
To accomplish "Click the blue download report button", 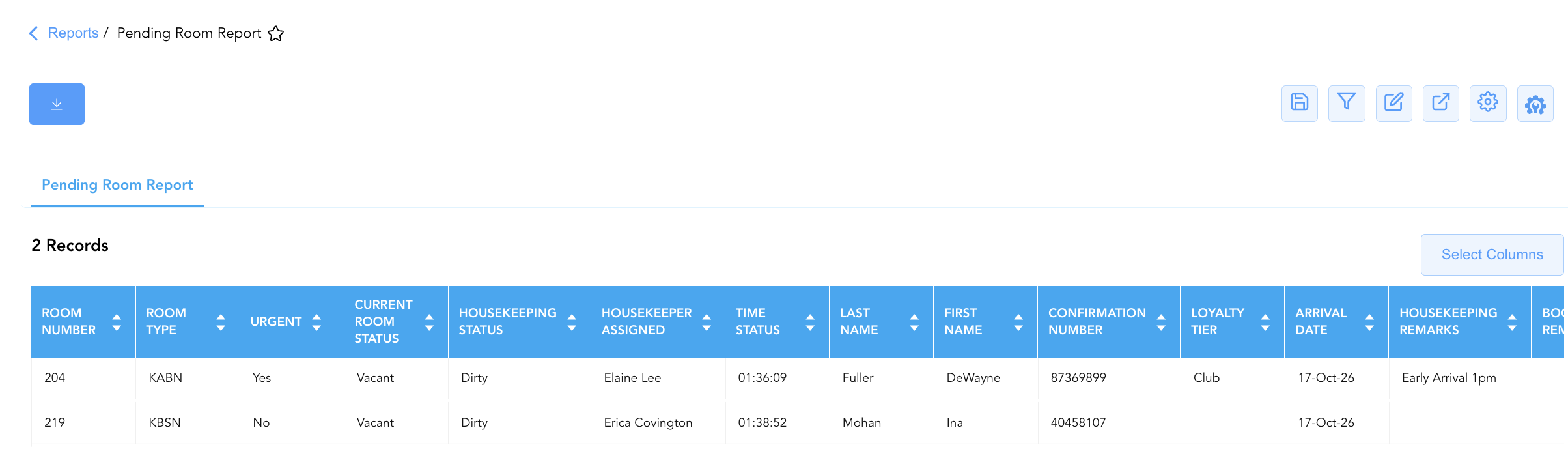I will [x=57, y=104].
